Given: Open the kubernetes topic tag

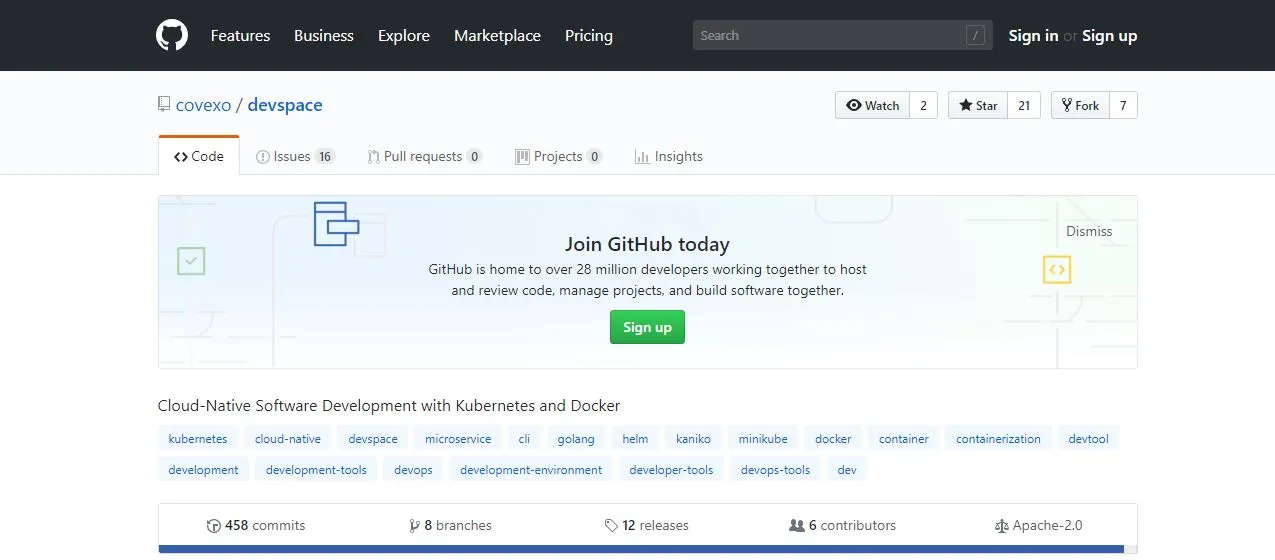Looking at the screenshot, I should [x=198, y=438].
